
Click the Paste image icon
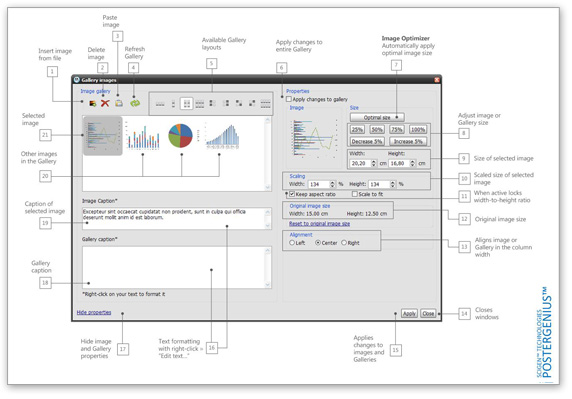(119, 103)
